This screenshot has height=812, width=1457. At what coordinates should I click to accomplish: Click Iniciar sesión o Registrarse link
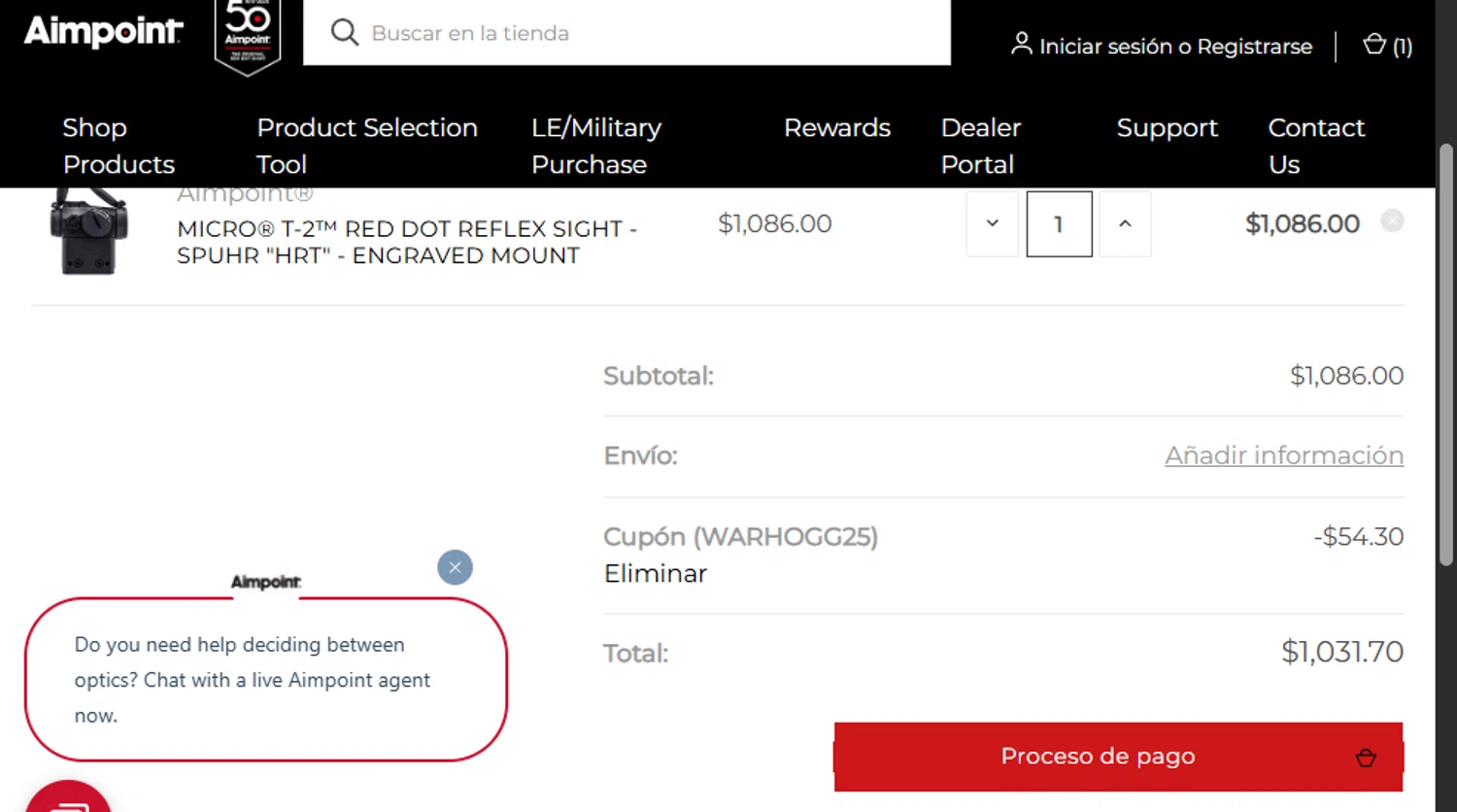(1175, 46)
